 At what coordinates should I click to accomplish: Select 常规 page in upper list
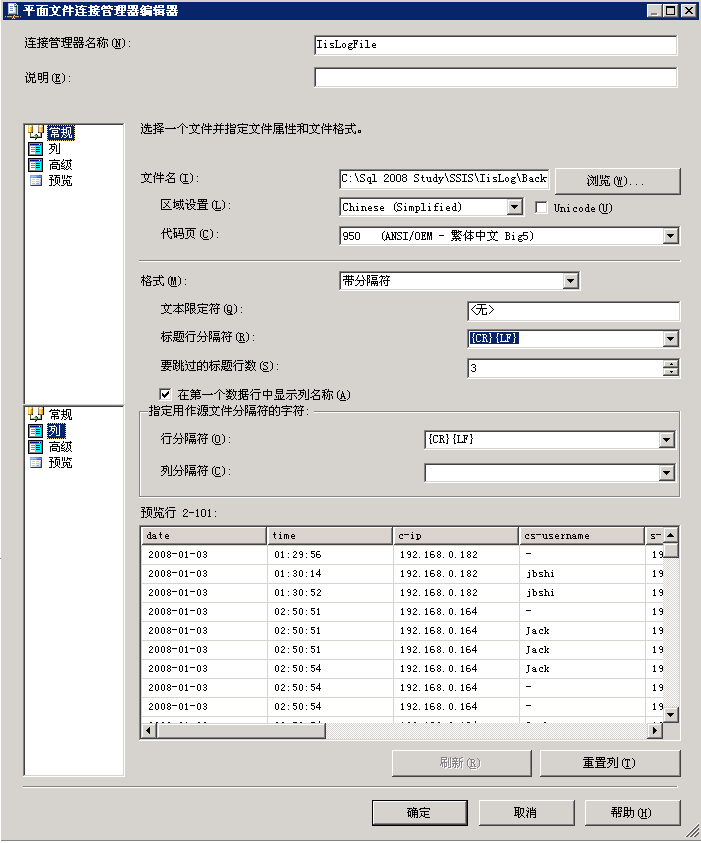tap(61, 132)
